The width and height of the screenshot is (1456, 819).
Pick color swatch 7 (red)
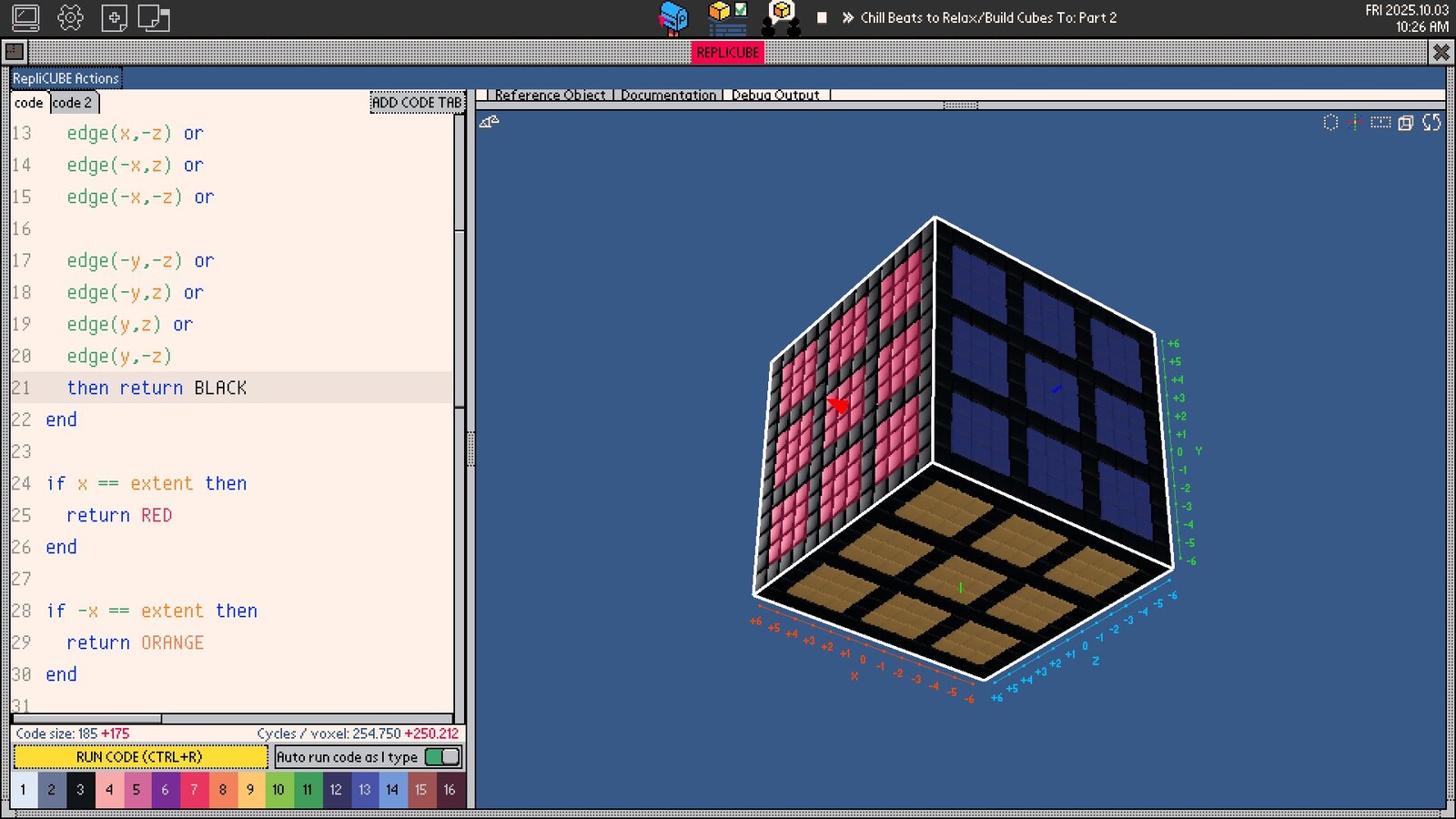click(194, 790)
